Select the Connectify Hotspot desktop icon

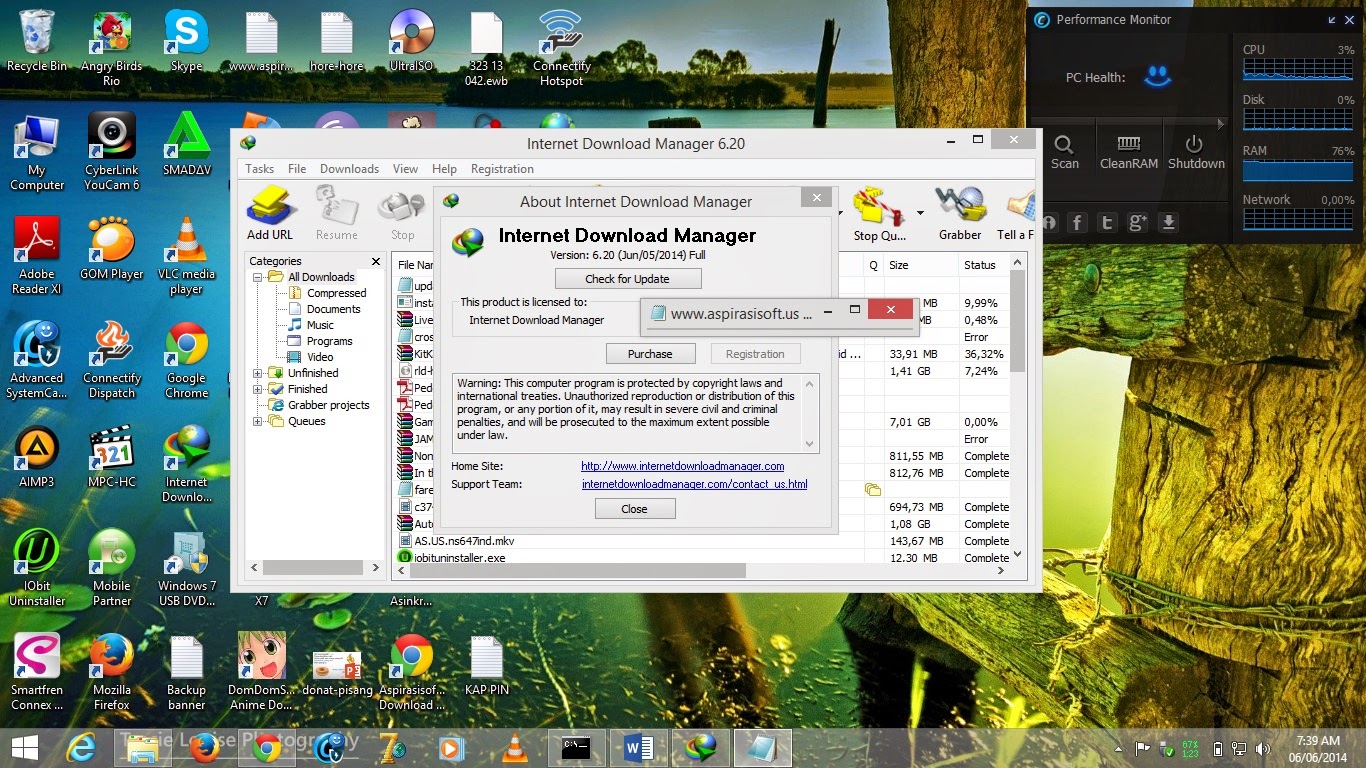561,48
